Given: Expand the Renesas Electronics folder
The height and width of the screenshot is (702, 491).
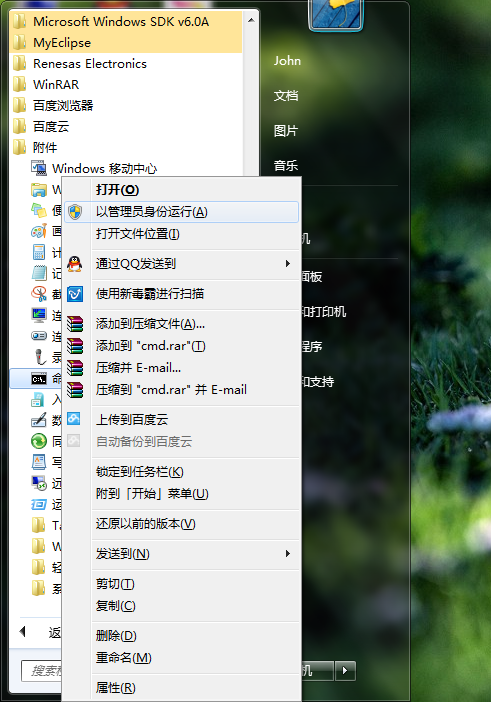Looking at the screenshot, I should click(126, 64).
